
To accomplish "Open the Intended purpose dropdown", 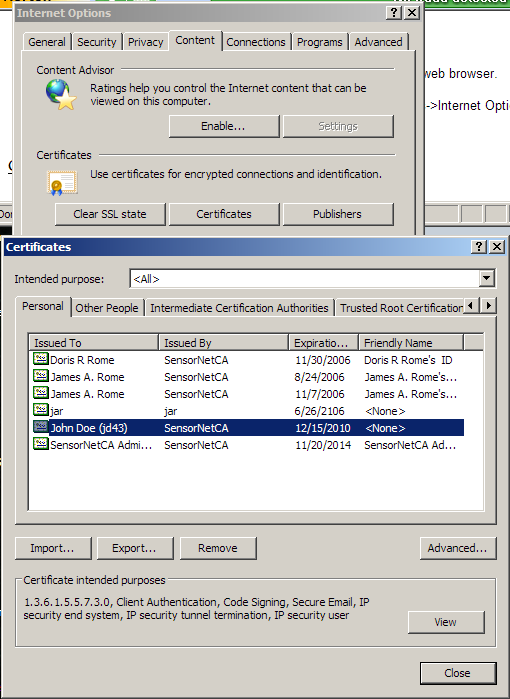I will (x=487, y=279).
